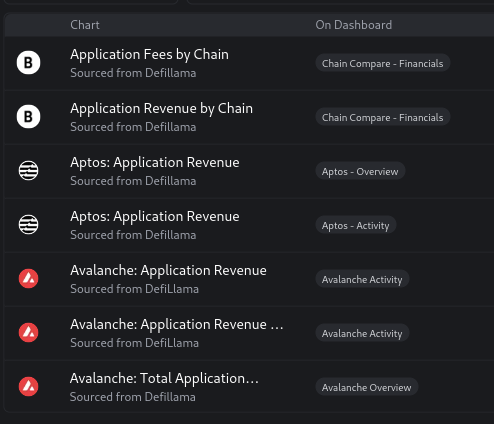Screen dimensions: 494x424
Task: Open Aptos: Application Revenue on the Aptos - Activity row
Action: pos(155,217)
